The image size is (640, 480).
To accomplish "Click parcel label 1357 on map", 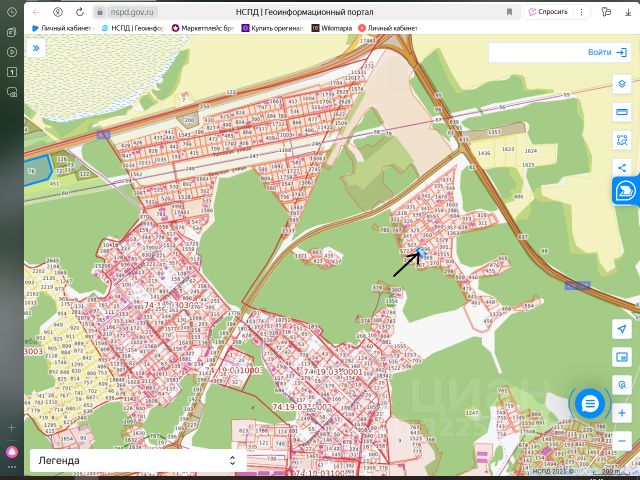I will click(x=494, y=132).
